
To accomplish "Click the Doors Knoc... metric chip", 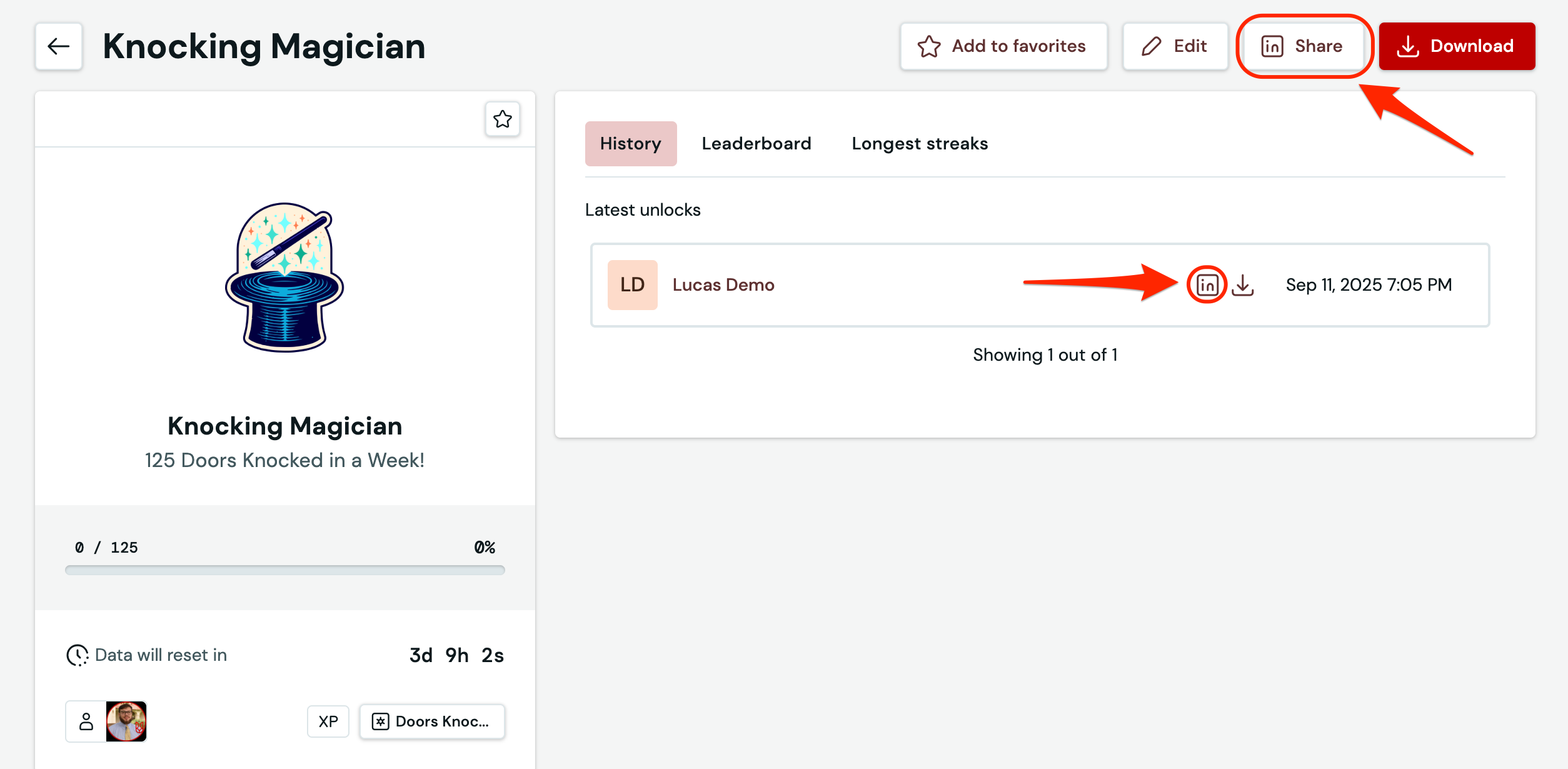I will [432, 721].
